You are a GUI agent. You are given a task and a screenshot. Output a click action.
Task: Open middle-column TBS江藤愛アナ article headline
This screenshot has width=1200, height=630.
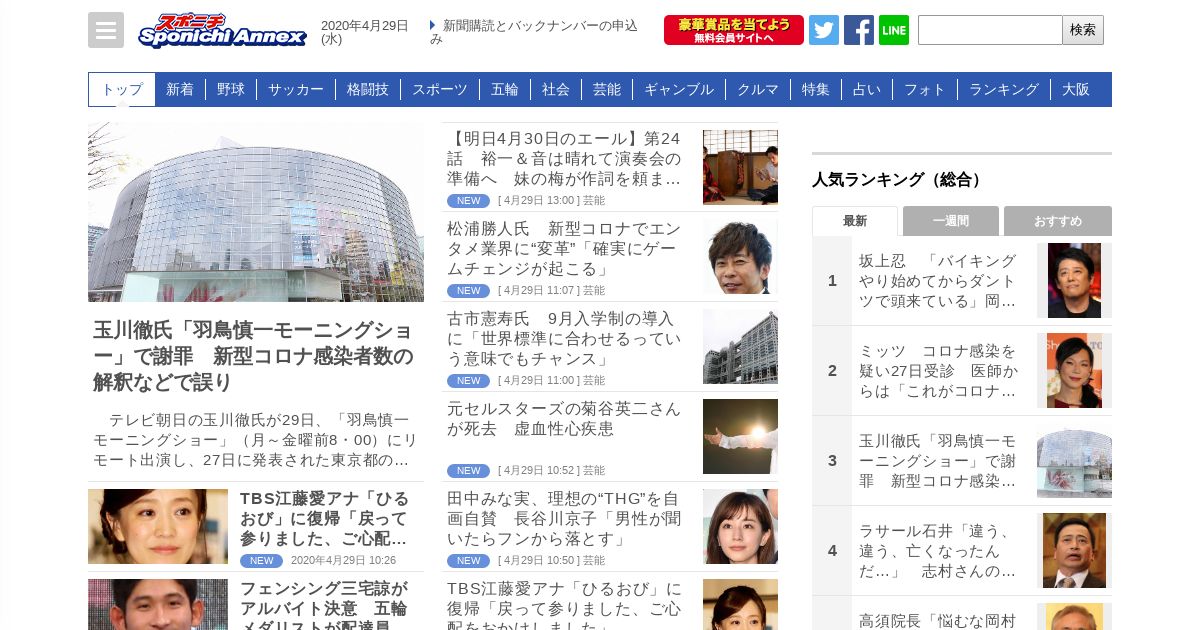pyautogui.click(x=564, y=604)
